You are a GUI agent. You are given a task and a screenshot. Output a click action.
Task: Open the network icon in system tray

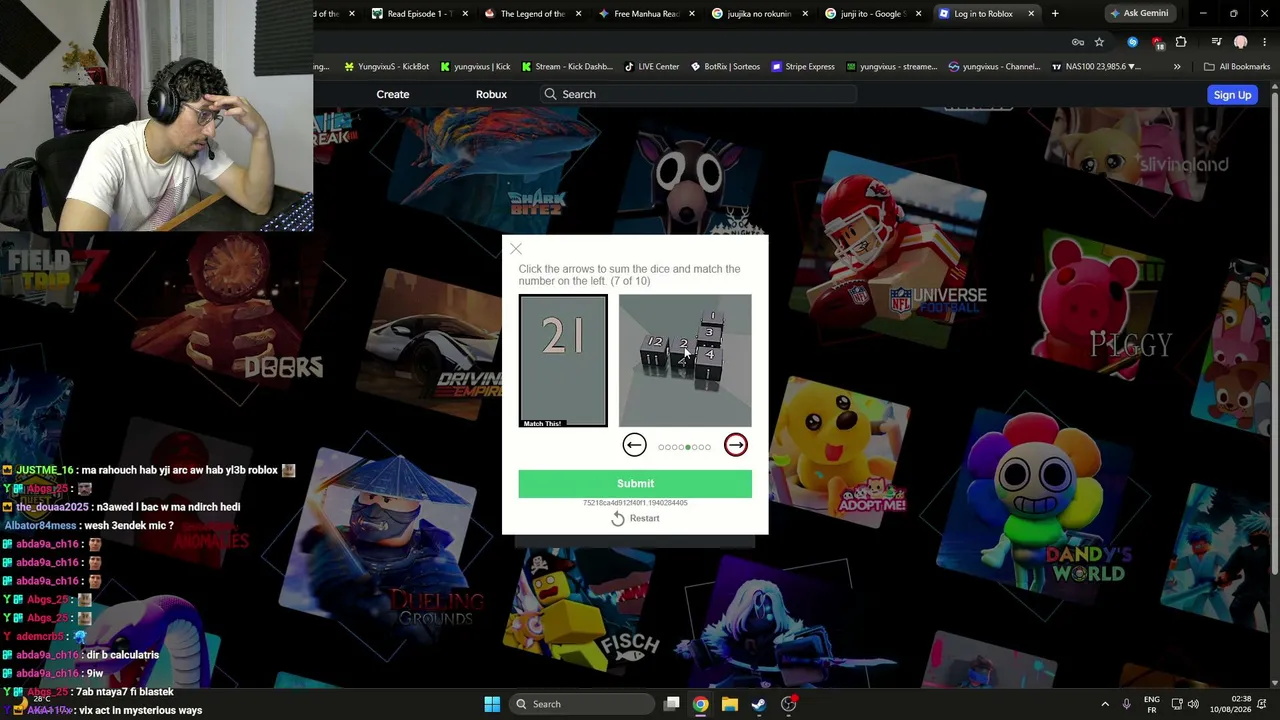click(x=1177, y=704)
